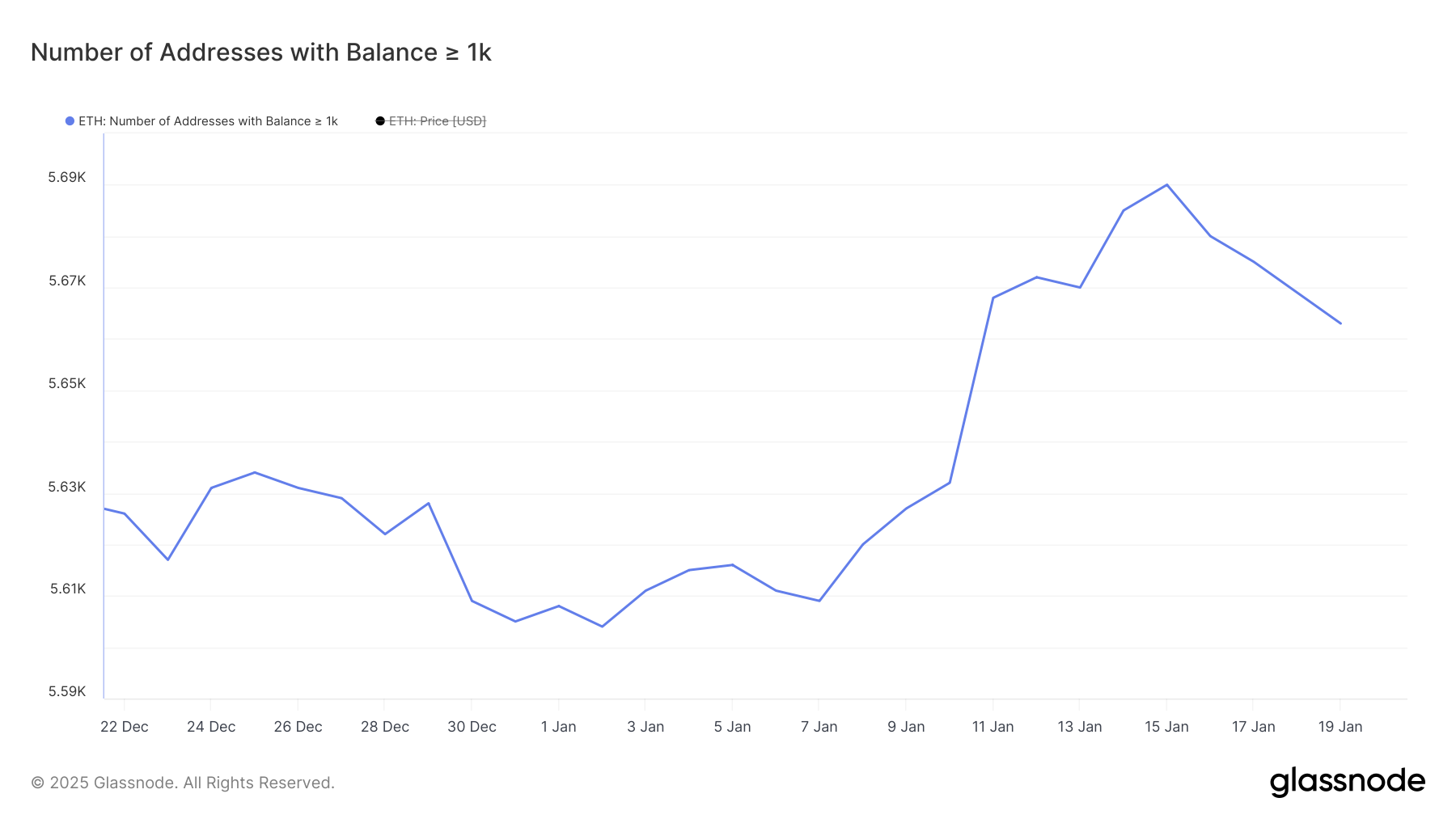
Task: Click the 7 Jan x-axis label
Action: (x=819, y=727)
